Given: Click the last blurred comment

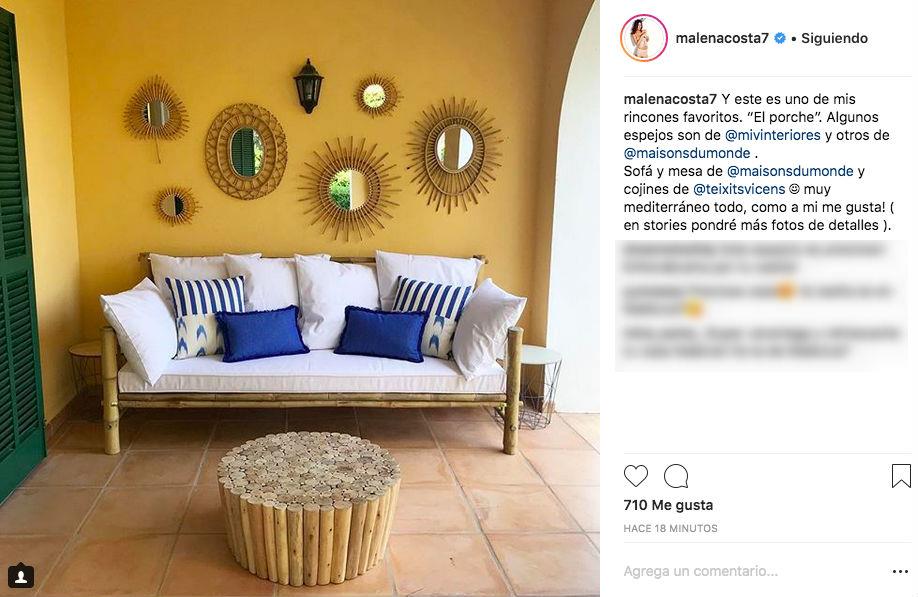Looking at the screenshot, I should click(x=761, y=342).
